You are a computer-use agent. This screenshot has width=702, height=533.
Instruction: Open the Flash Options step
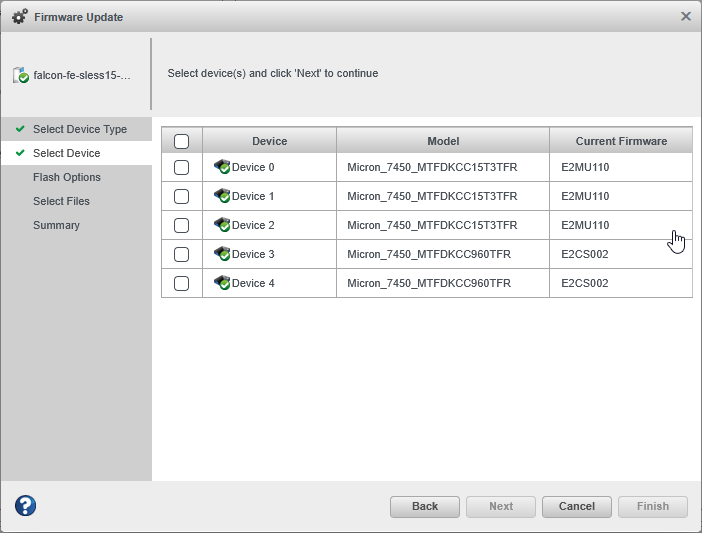(67, 177)
